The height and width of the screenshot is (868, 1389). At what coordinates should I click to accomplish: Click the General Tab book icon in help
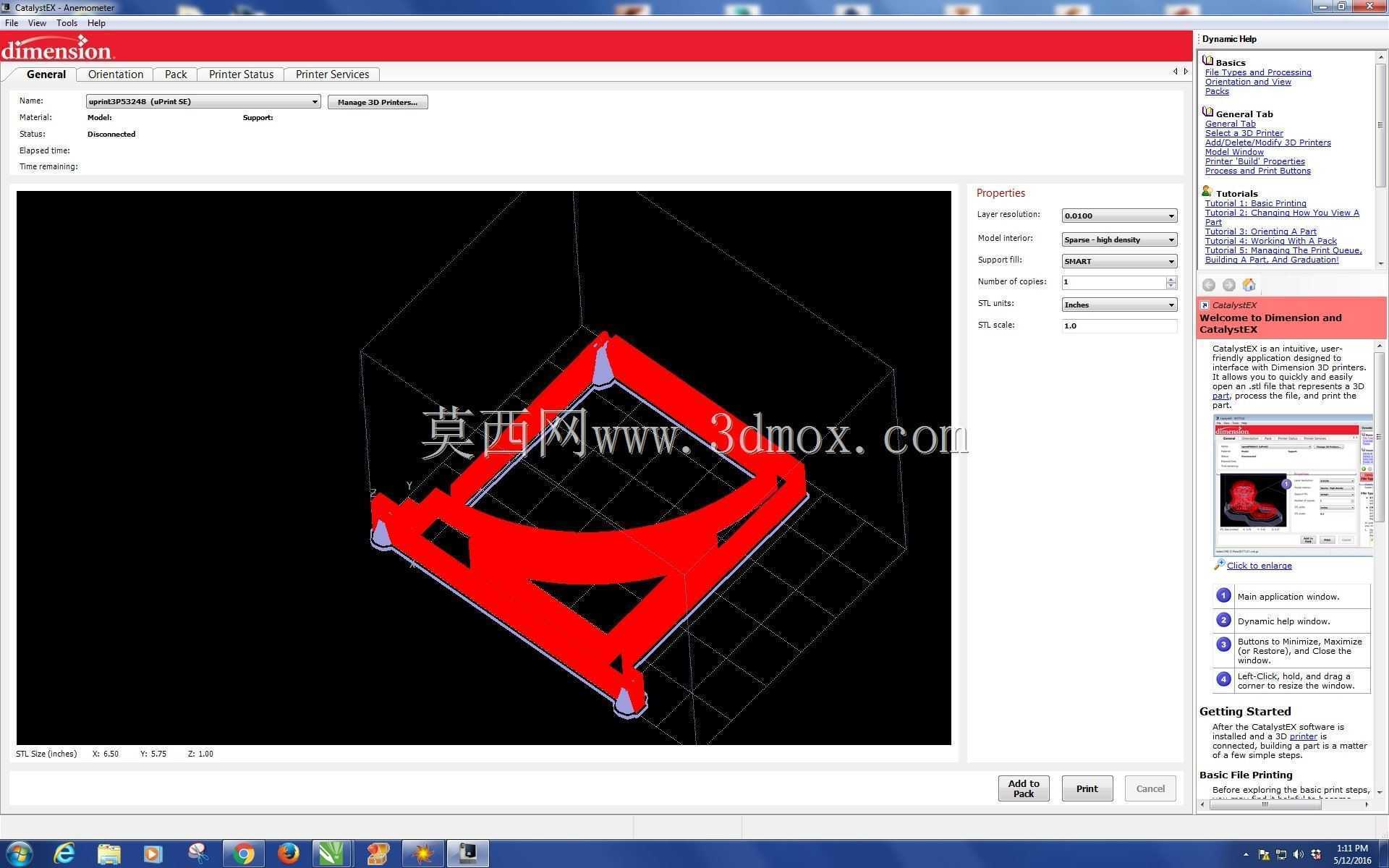tap(1207, 112)
